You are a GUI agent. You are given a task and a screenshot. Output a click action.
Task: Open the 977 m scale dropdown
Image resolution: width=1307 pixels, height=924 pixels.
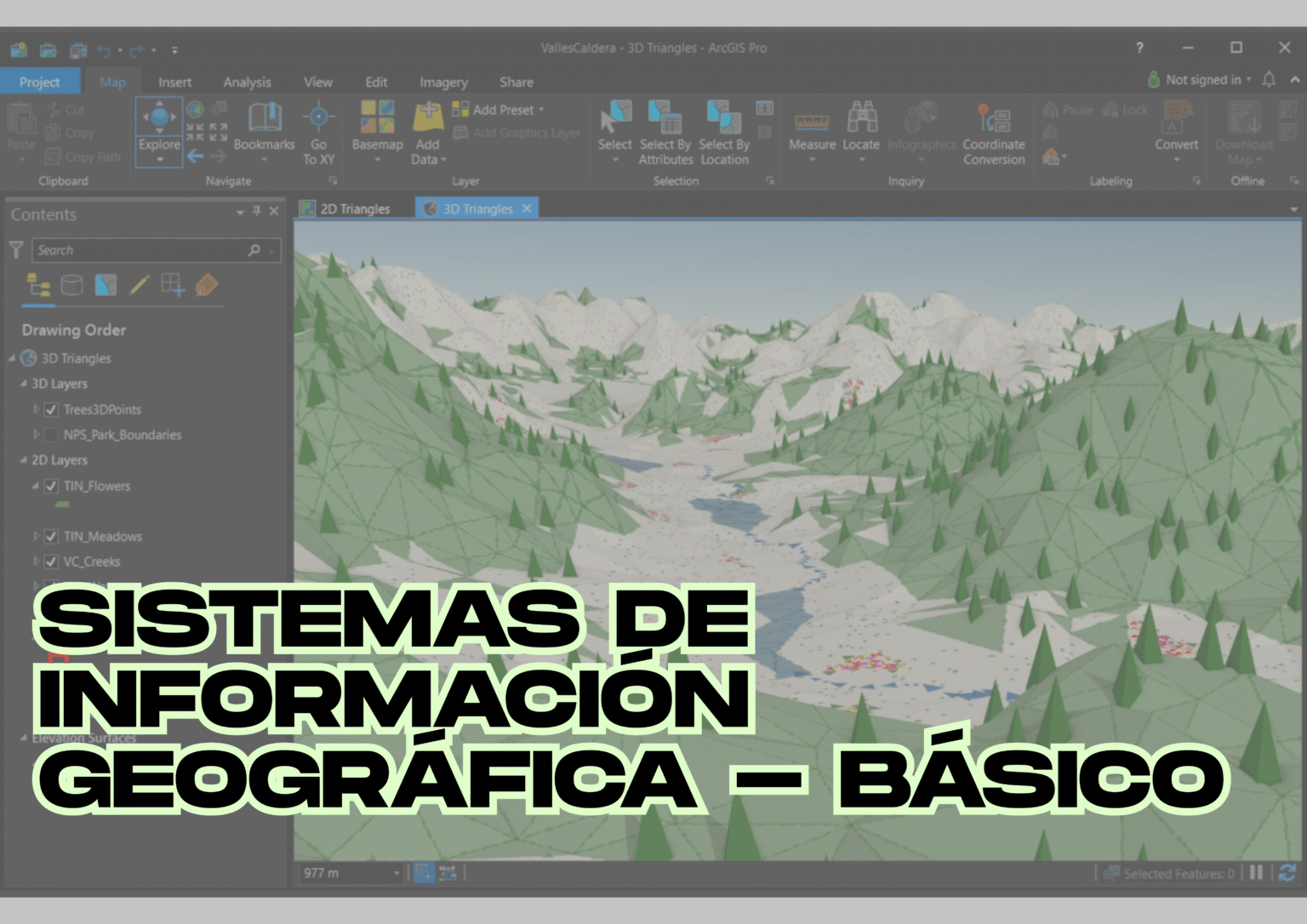click(x=397, y=874)
